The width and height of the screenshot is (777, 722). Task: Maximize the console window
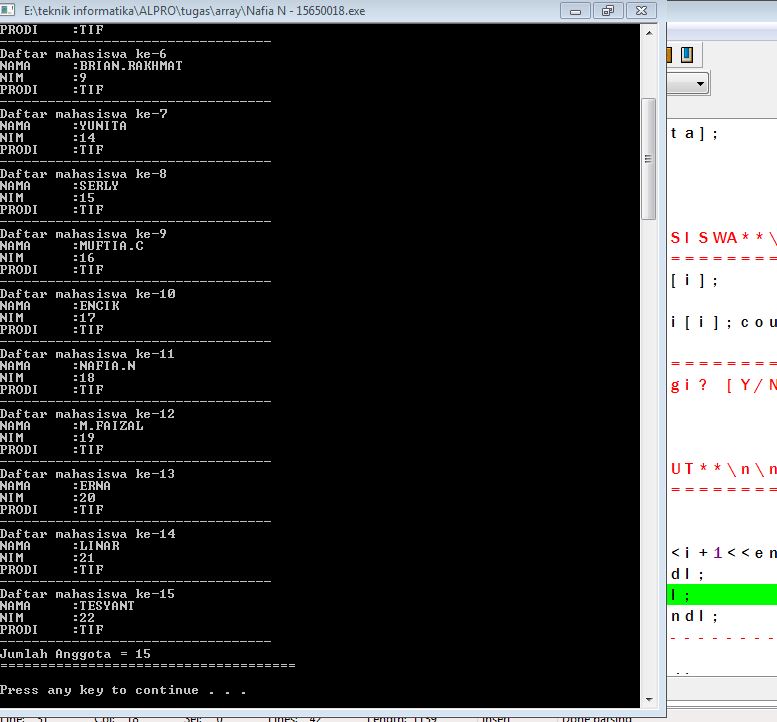[608, 11]
